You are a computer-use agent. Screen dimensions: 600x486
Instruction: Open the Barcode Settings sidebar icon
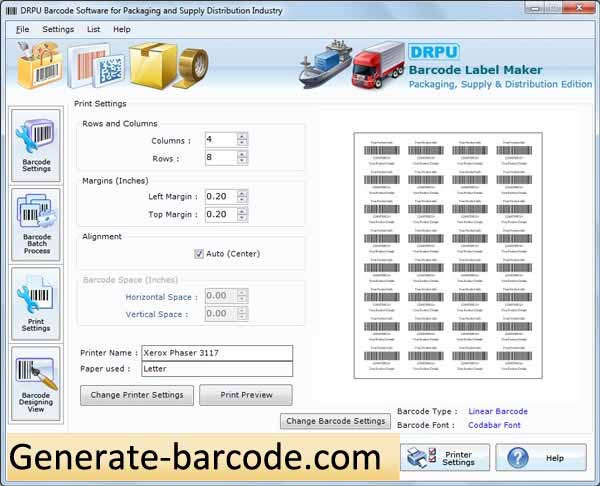pos(36,145)
